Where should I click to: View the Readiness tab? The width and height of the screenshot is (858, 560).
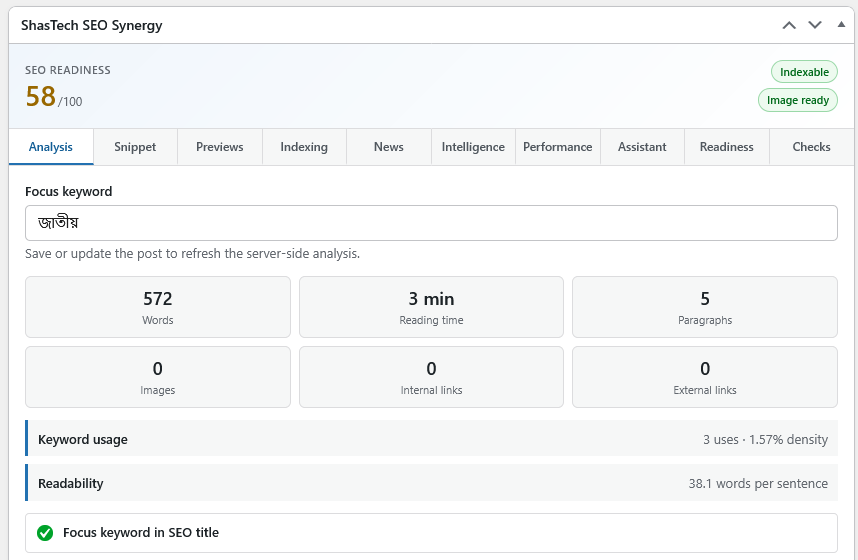pyautogui.click(x=727, y=147)
